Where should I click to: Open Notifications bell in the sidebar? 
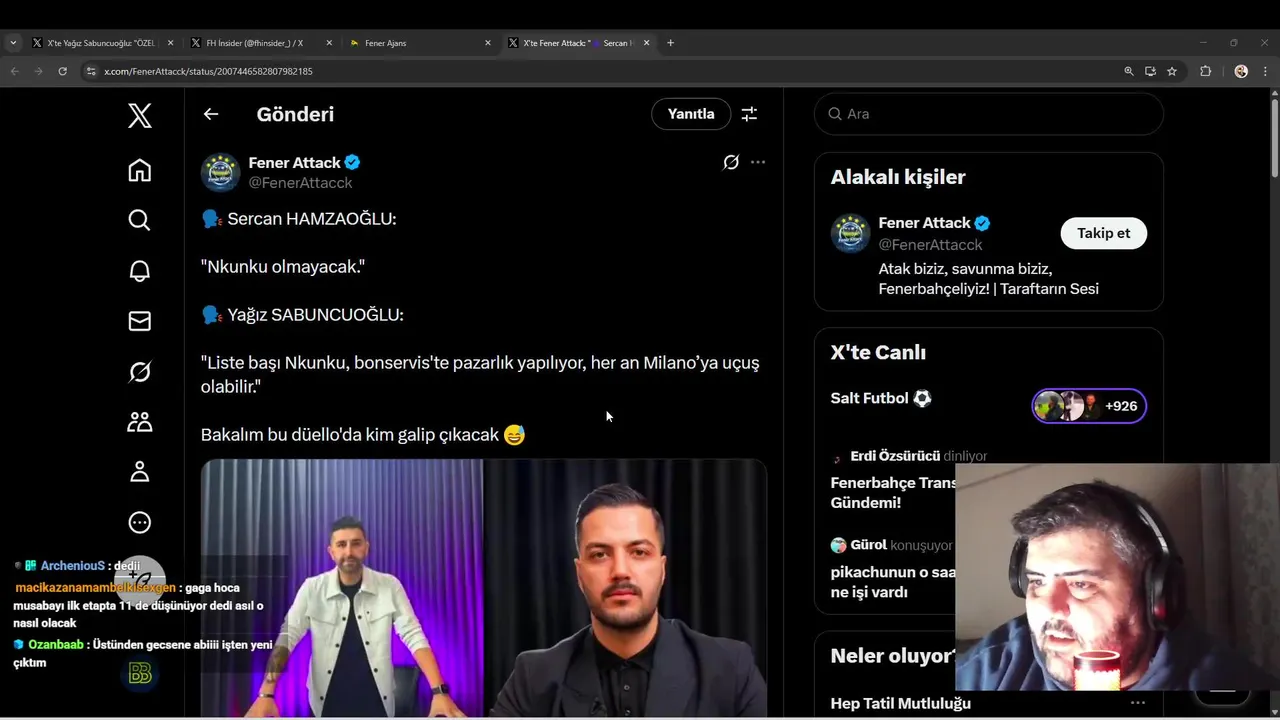[x=140, y=271]
